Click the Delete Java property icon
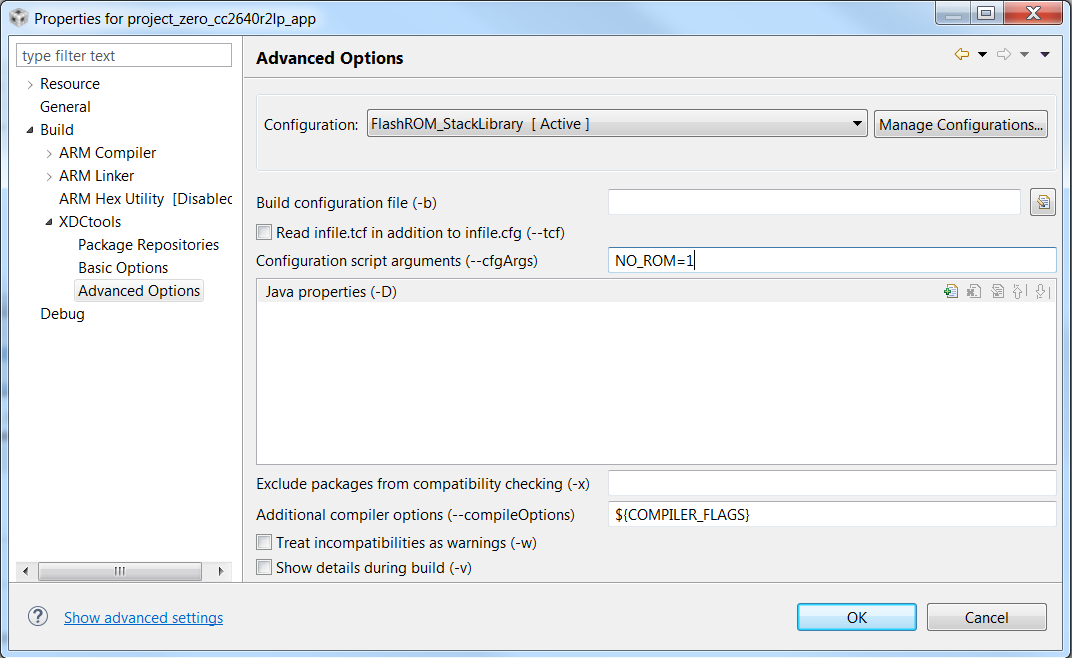Viewport: 1072px width, 658px height. tap(973, 292)
